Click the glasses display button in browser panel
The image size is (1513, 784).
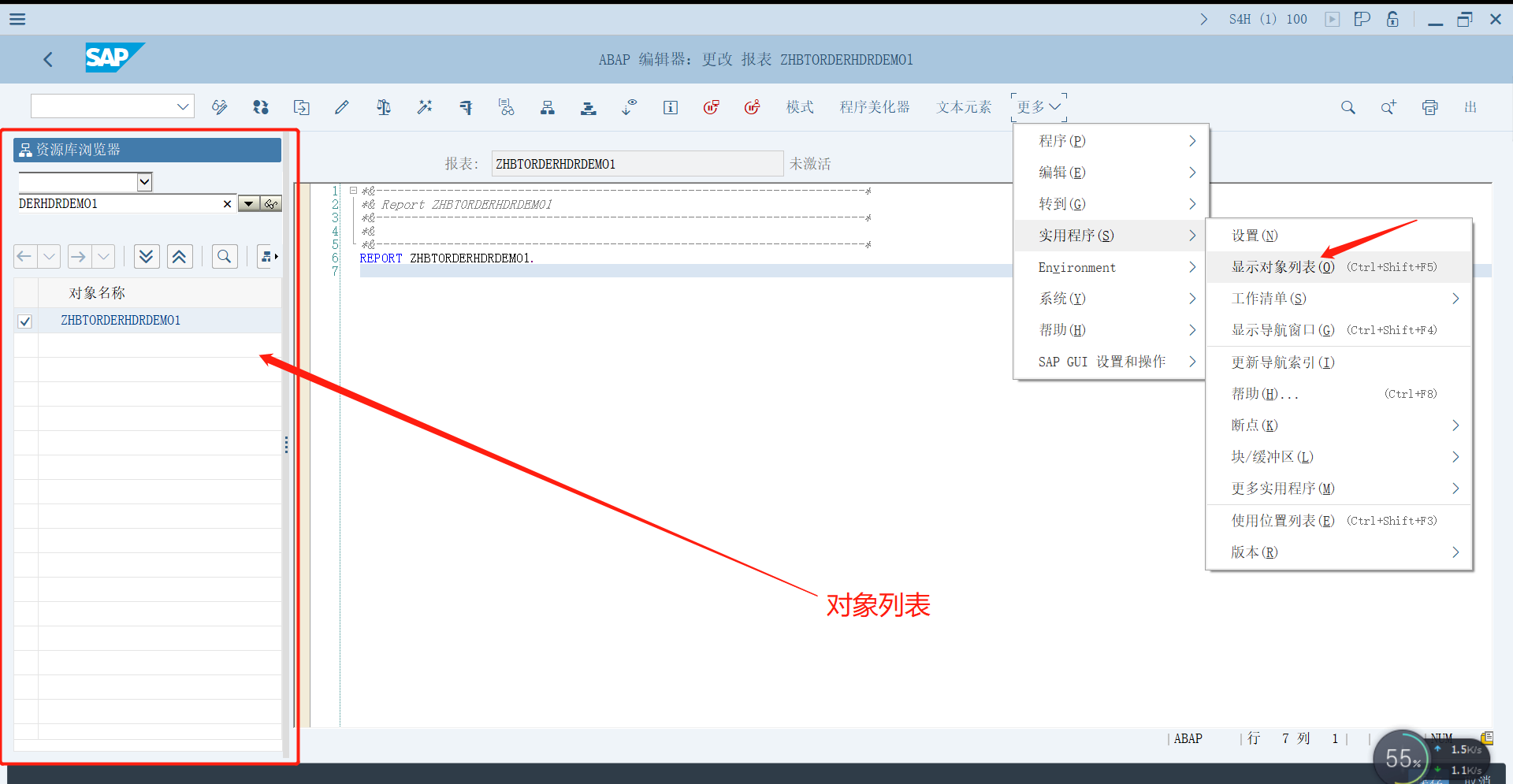coord(271,204)
